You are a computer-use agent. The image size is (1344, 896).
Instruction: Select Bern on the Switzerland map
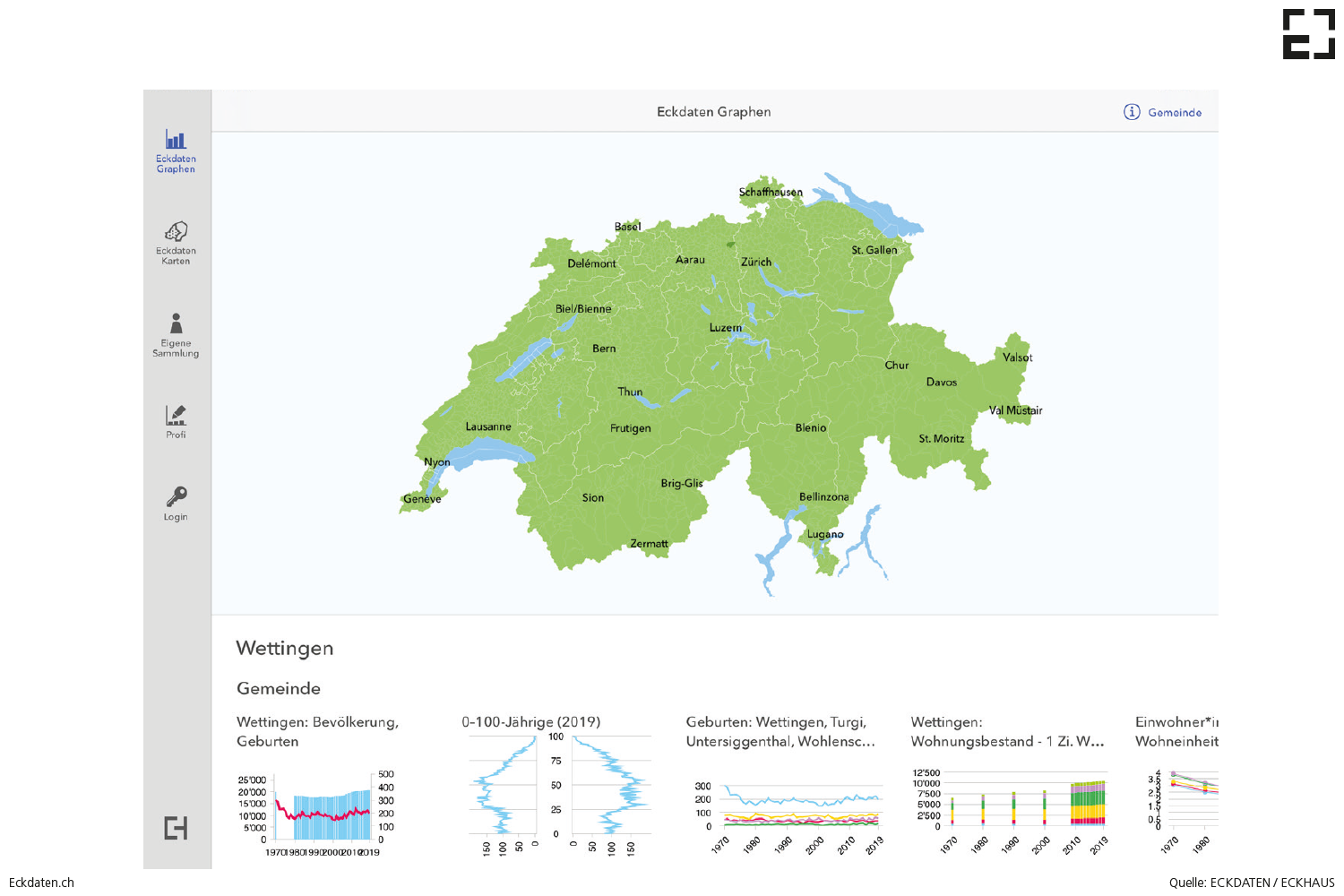click(604, 349)
